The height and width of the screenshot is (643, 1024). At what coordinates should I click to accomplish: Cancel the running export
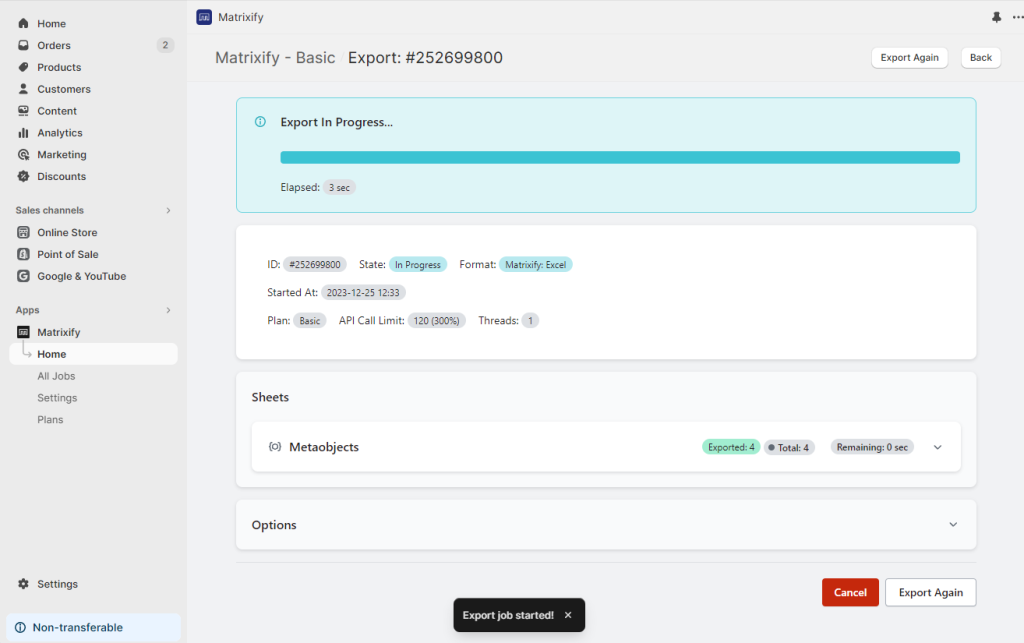click(850, 592)
